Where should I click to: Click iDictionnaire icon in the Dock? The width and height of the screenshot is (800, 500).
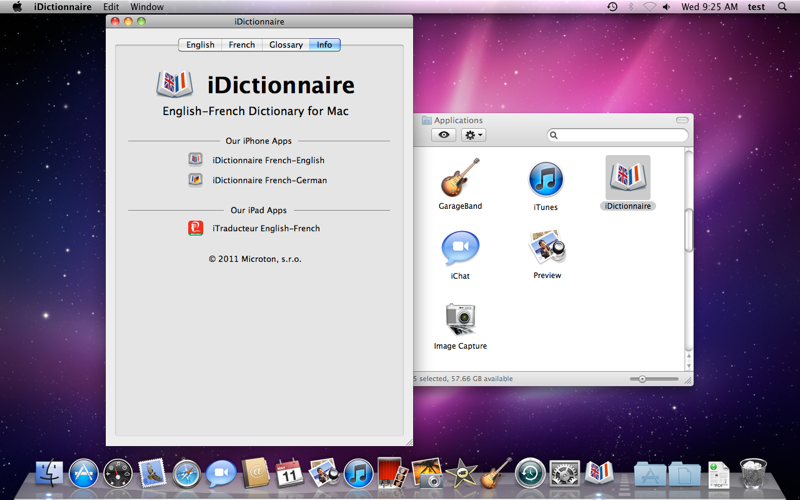pyautogui.click(x=599, y=472)
